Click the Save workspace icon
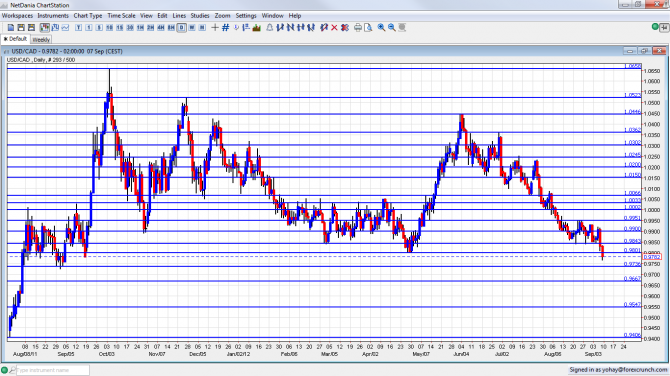This screenshot has width=670, height=376. pos(21,28)
